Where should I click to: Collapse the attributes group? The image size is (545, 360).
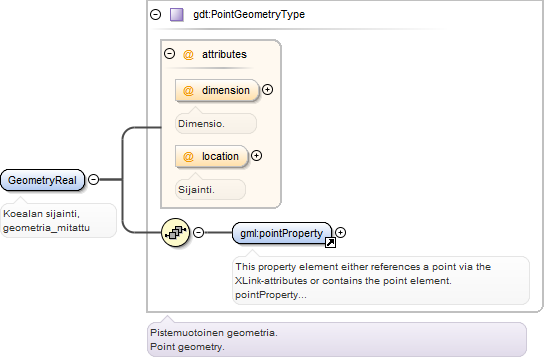pyautogui.click(x=169, y=54)
